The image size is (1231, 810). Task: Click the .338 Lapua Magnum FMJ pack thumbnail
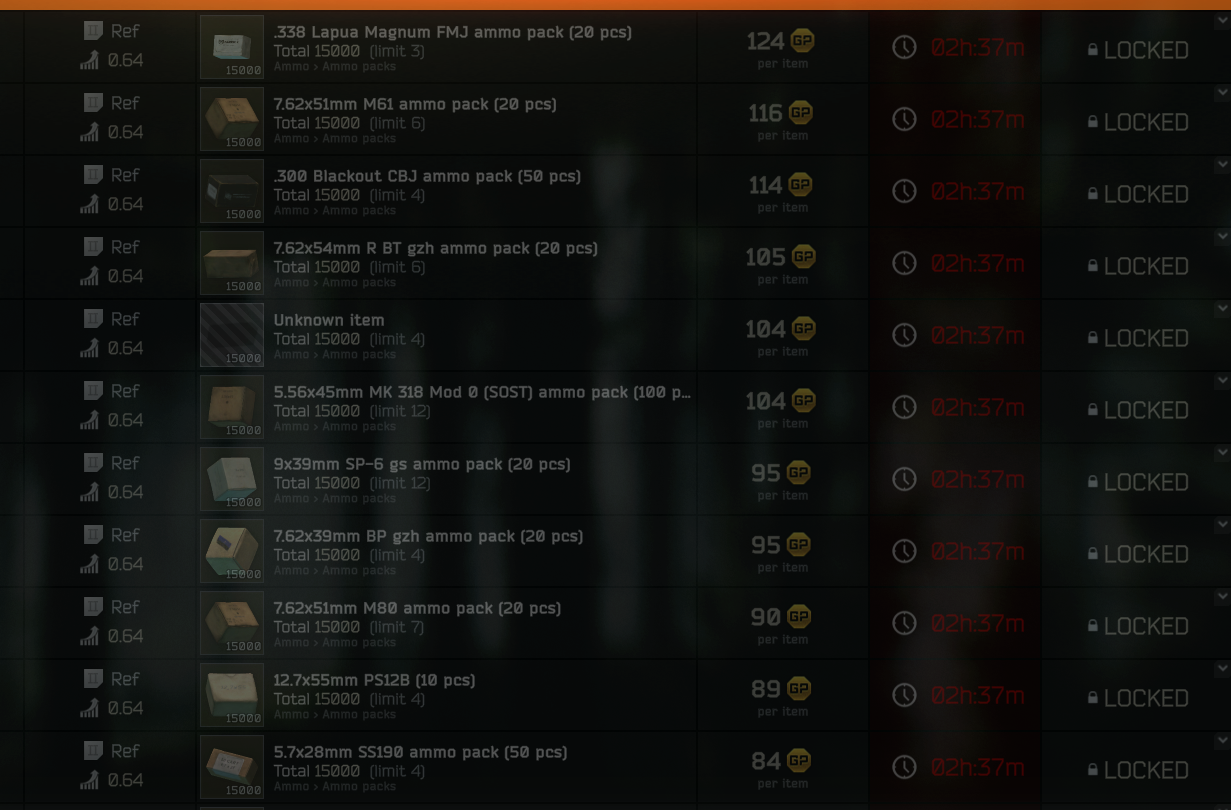(x=232, y=47)
